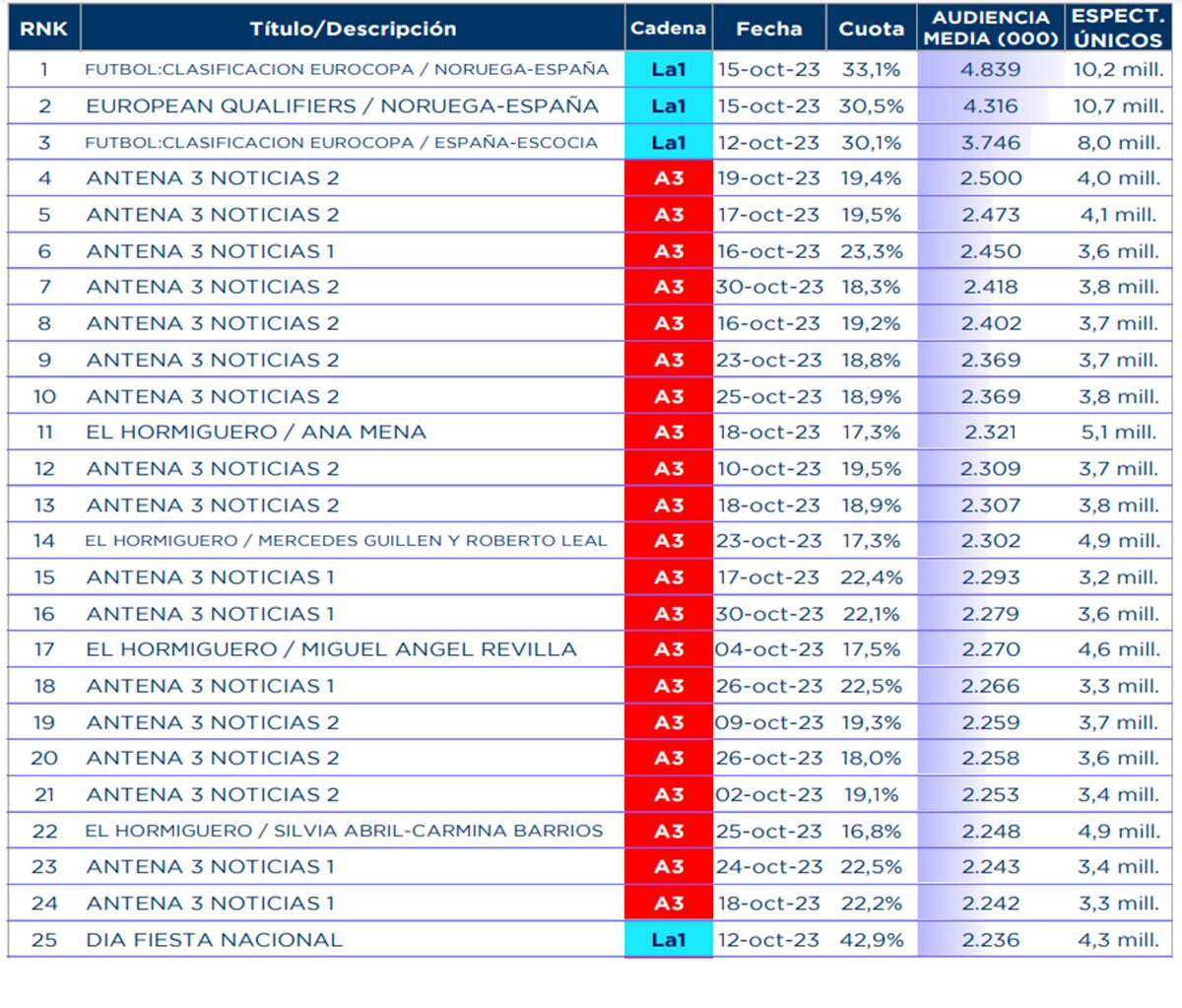Click the "ESPECT. ÚNICOS" column header
Viewport: 1182px width, 1008px height.
1118,29
